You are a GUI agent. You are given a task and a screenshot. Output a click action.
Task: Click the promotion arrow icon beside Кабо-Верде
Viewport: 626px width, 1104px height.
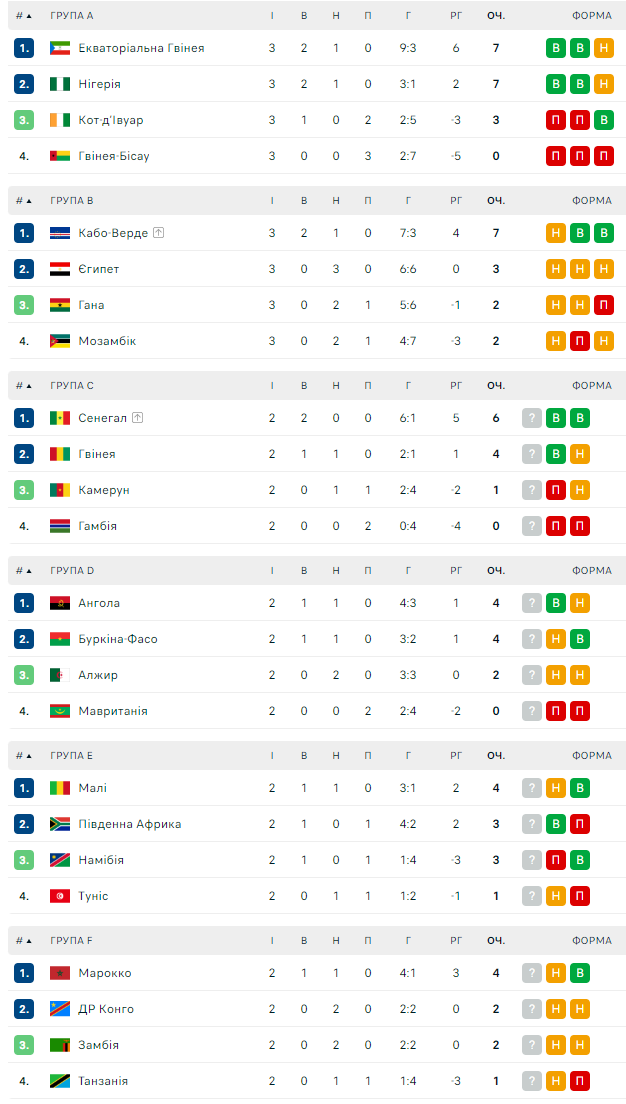coord(158,233)
